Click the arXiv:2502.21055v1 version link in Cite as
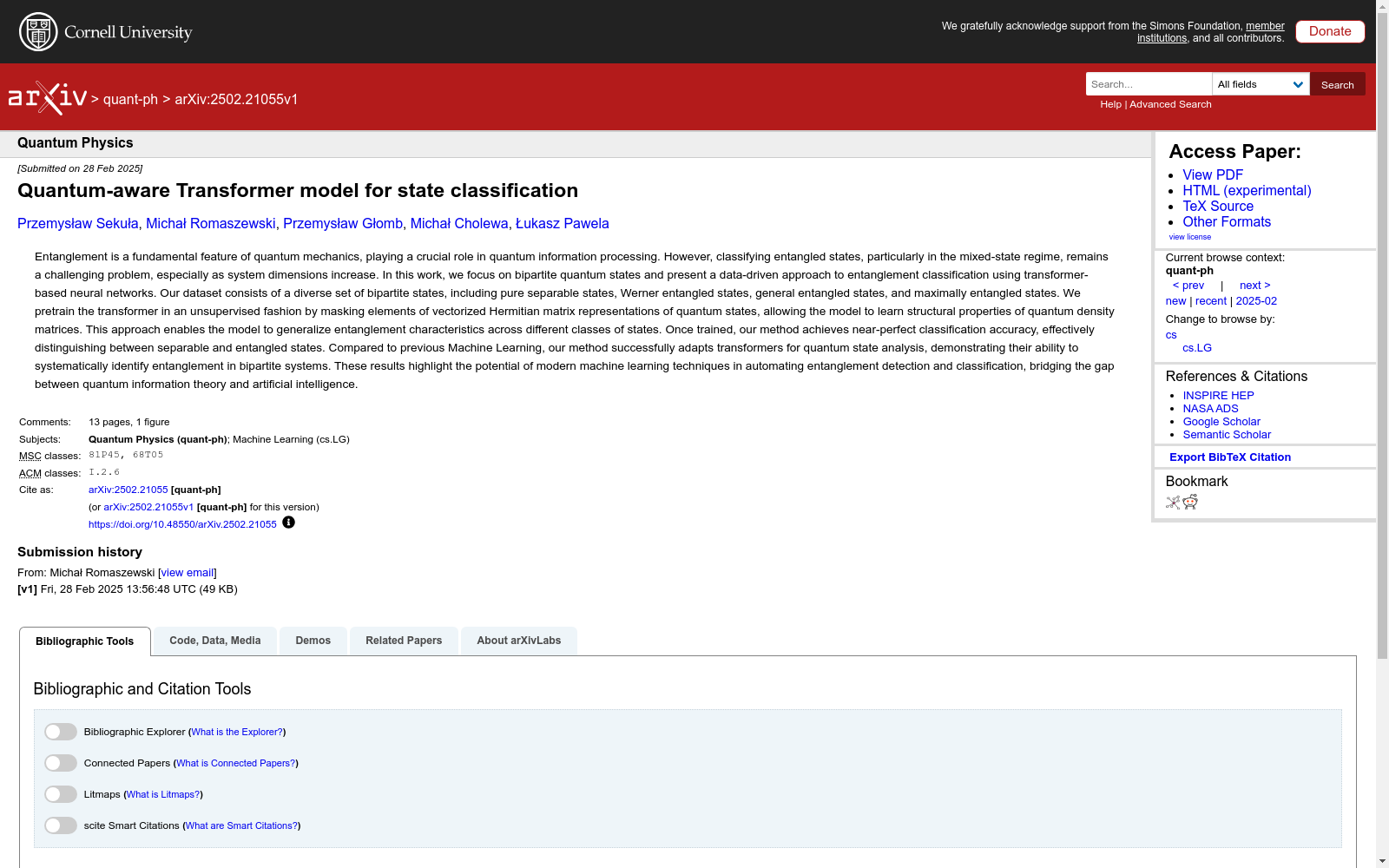This screenshot has width=1389, height=868. click(148, 508)
